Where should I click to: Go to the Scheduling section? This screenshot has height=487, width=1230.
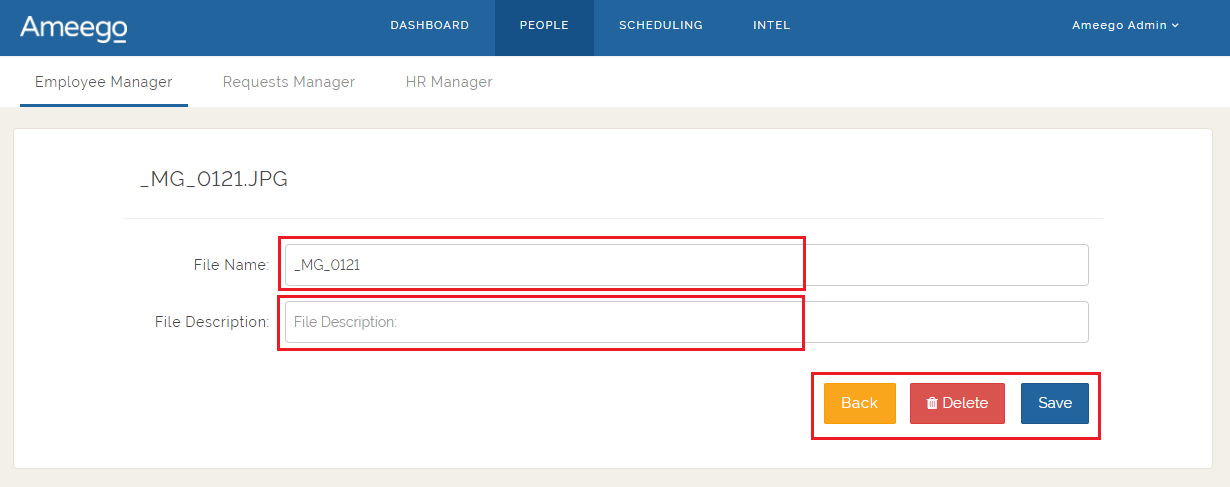[x=660, y=26]
